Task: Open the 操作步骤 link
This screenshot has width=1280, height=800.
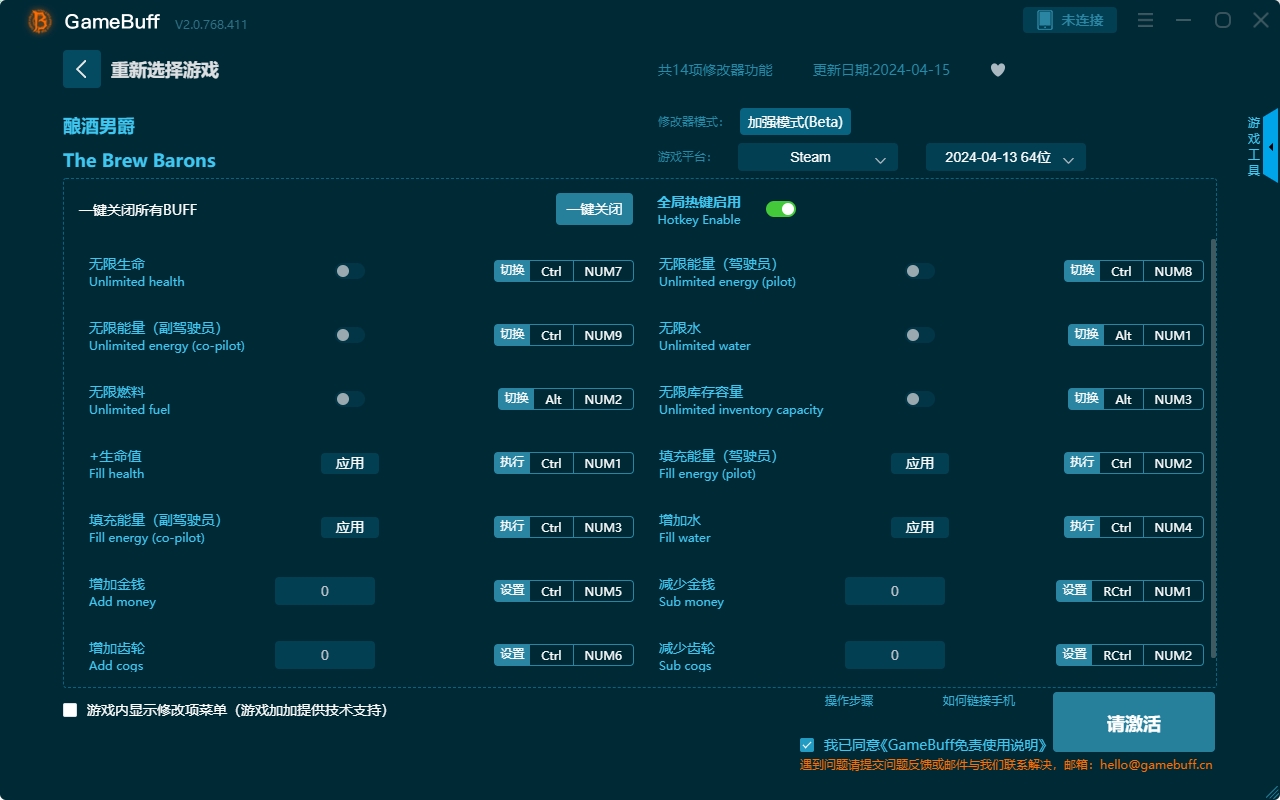Action: click(849, 701)
